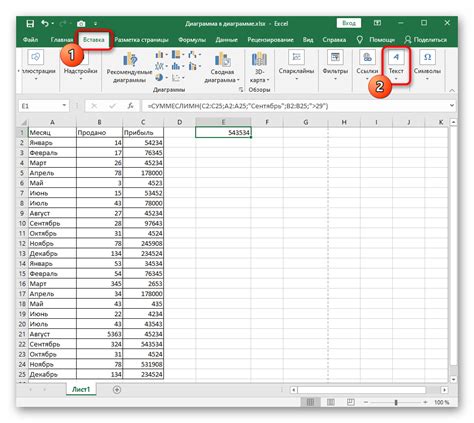The height and width of the screenshot is (423, 474).
Task: Open Рекомендуемые диаграммы icon
Action: tap(130, 60)
